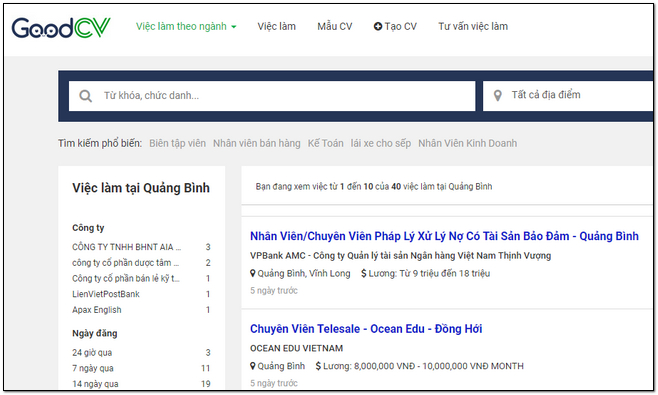Open the Mẫu CV menu item
This screenshot has height=395, width=658.
coord(334,26)
